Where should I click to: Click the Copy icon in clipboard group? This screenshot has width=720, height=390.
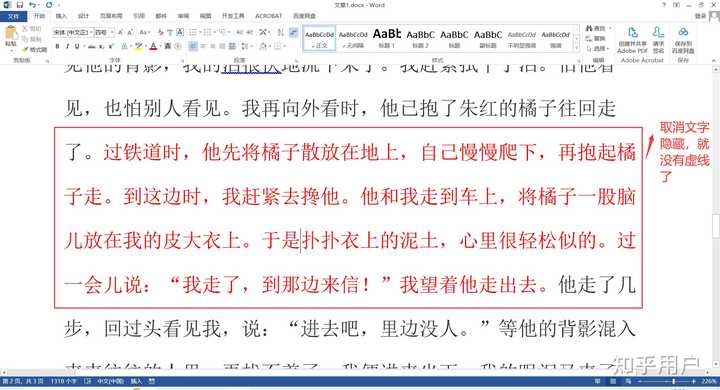pos(25,39)
